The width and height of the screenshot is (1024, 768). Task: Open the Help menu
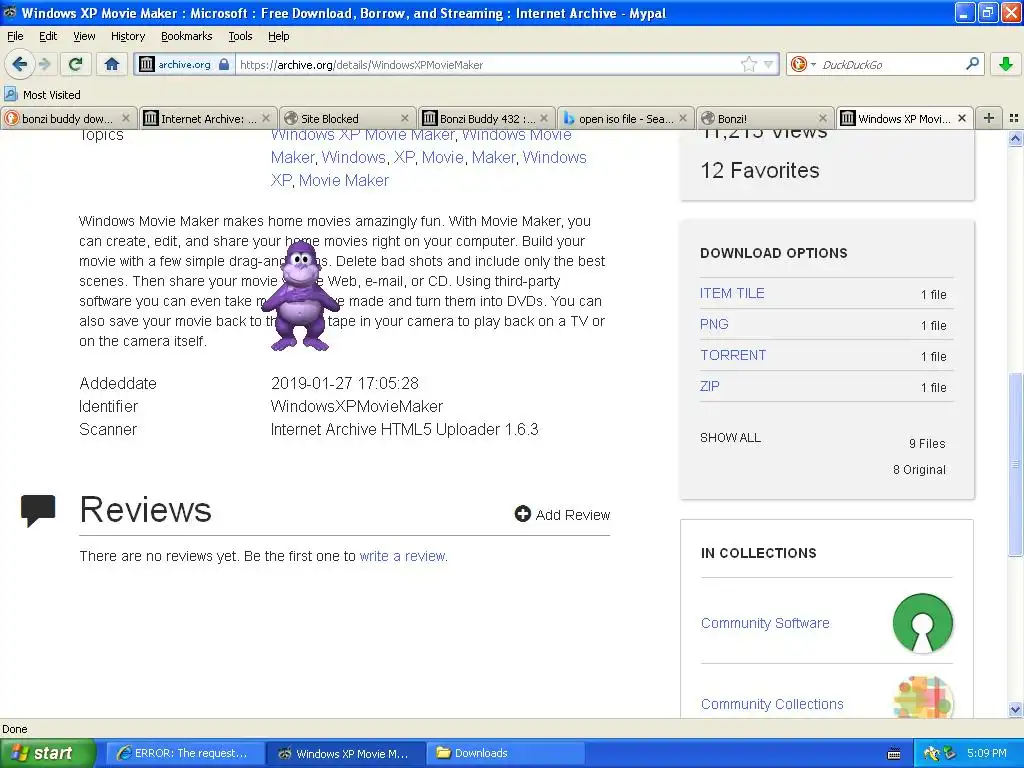point(278,36)
